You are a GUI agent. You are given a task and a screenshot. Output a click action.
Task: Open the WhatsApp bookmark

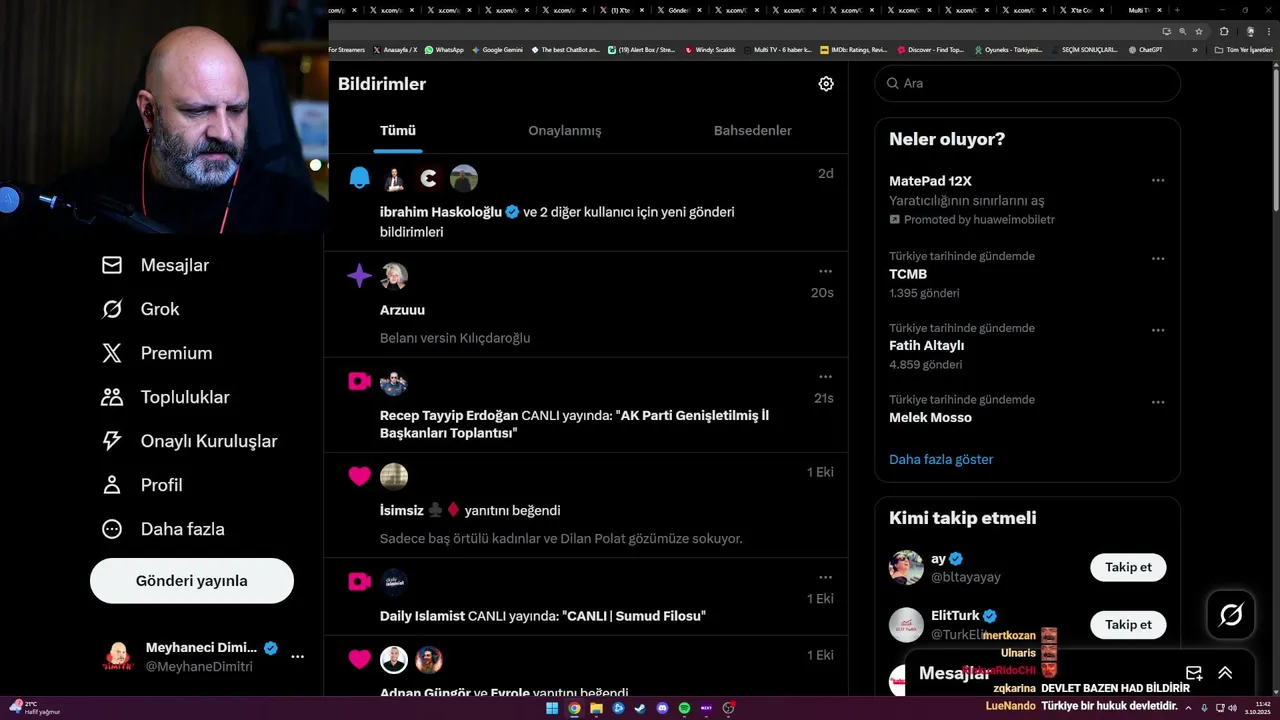tap(444, 50)
